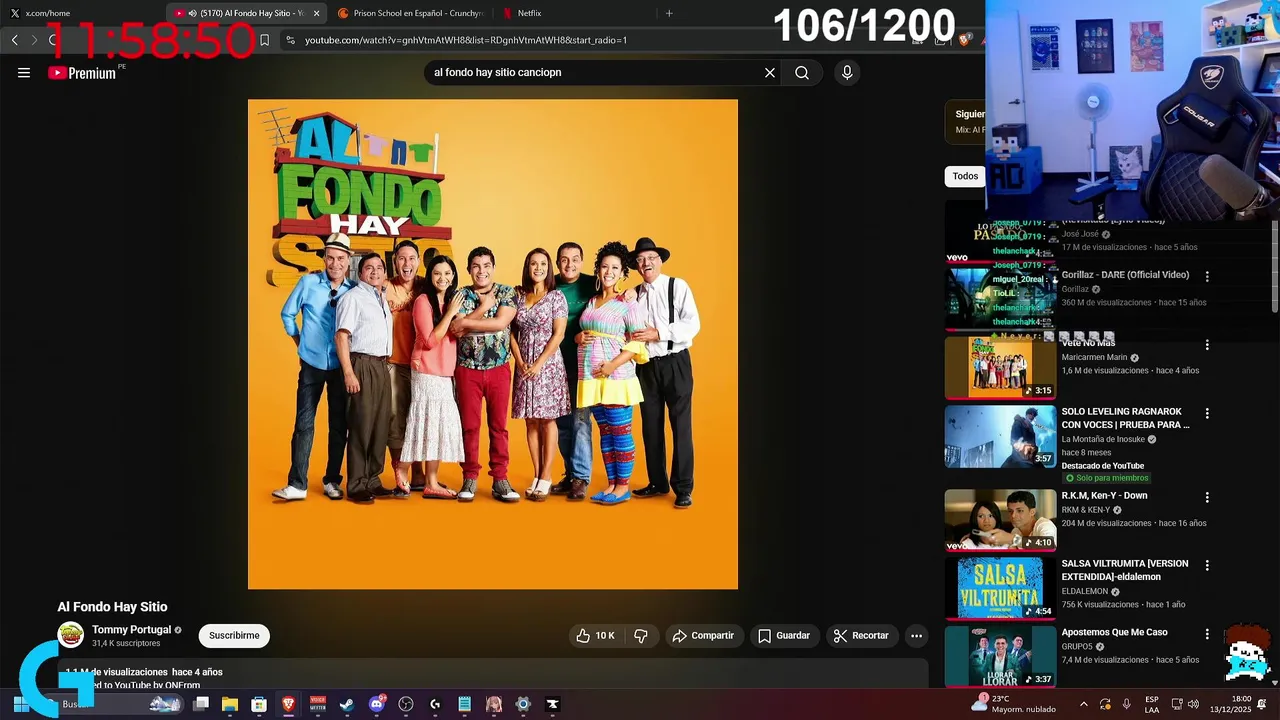1280x720 pixels.
Task: Start voice search with microphone icon
Action: (847, 72)
